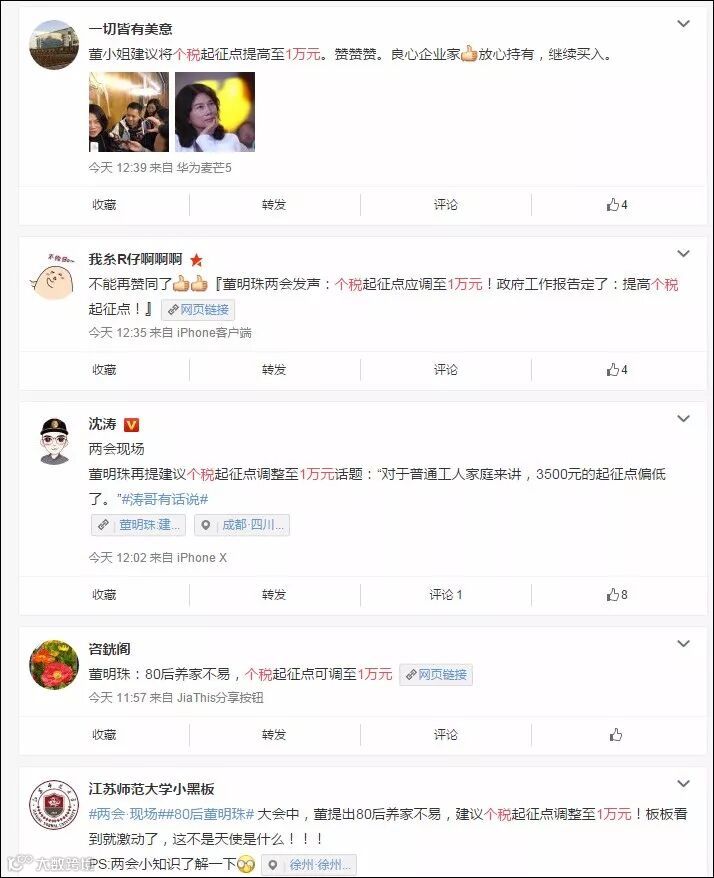Like the 我糸R仔啊啊啊 post with thumbs-up
Screen dimensions: 714x878
pos(617,370)
